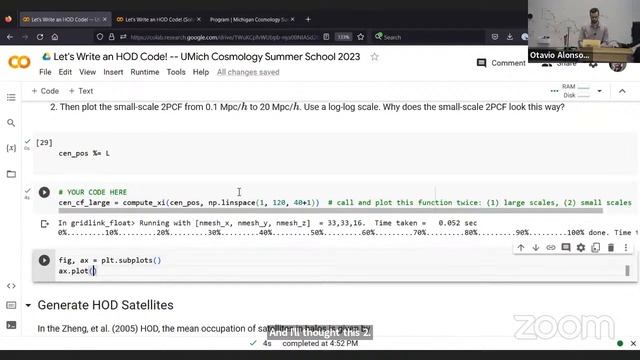Open the command palette icon
The height and width of the screenshot is (360, 640).
click(x=11, y=305)
